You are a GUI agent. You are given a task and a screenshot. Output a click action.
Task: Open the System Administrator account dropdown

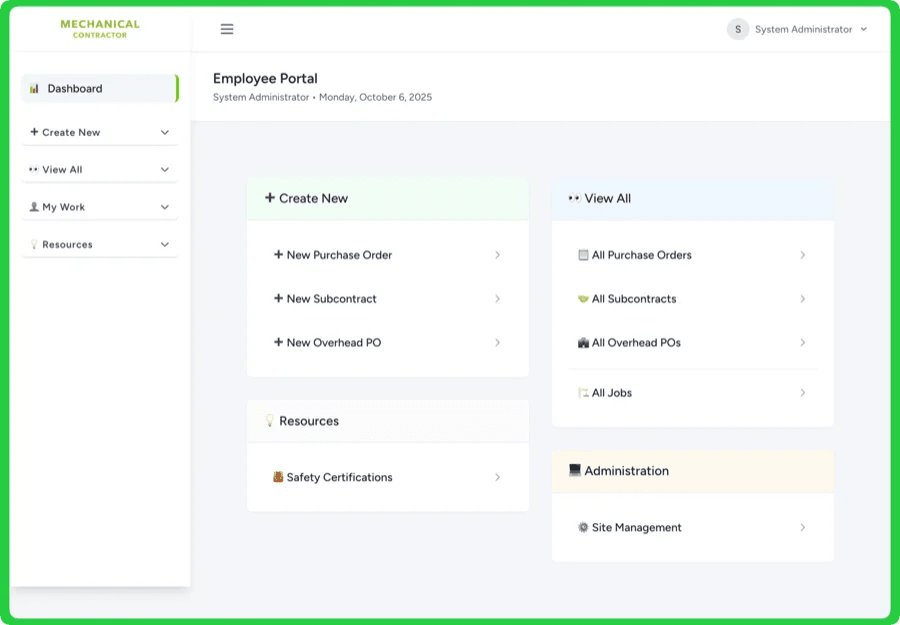(798, 29)
